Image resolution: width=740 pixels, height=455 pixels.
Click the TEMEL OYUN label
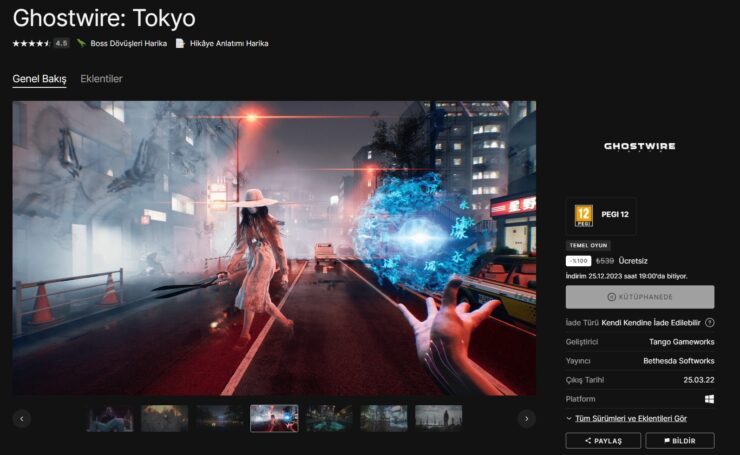click(588, 245)
